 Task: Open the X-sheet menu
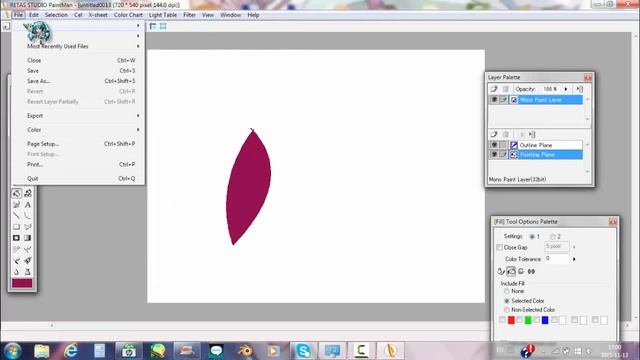click(98, 15)
